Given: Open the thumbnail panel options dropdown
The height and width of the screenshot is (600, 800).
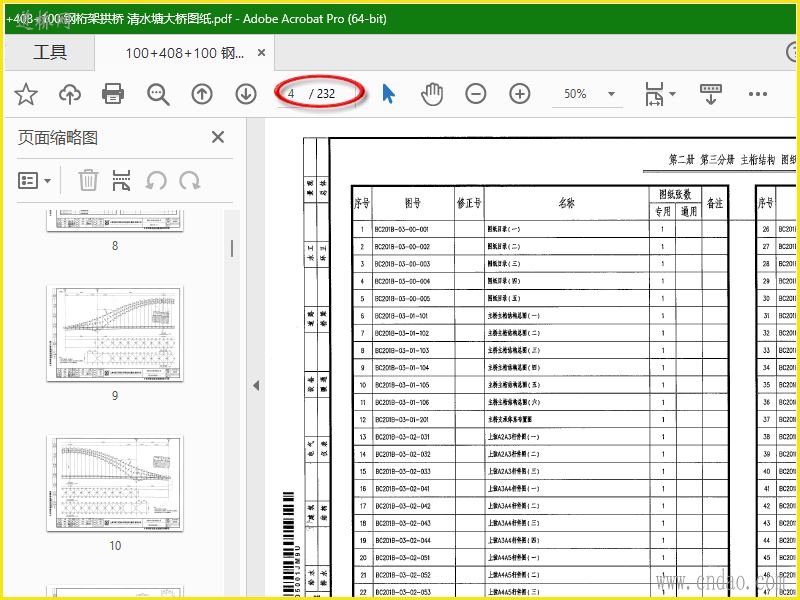Looking at the screenshot, I should pos(35,180).
